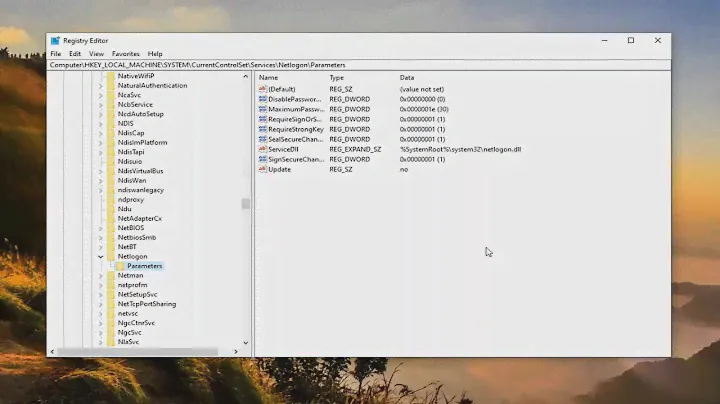The height and width of the screenshot is (404, 720).
Task: Open the Favorites menu
Action: (125, 54)
